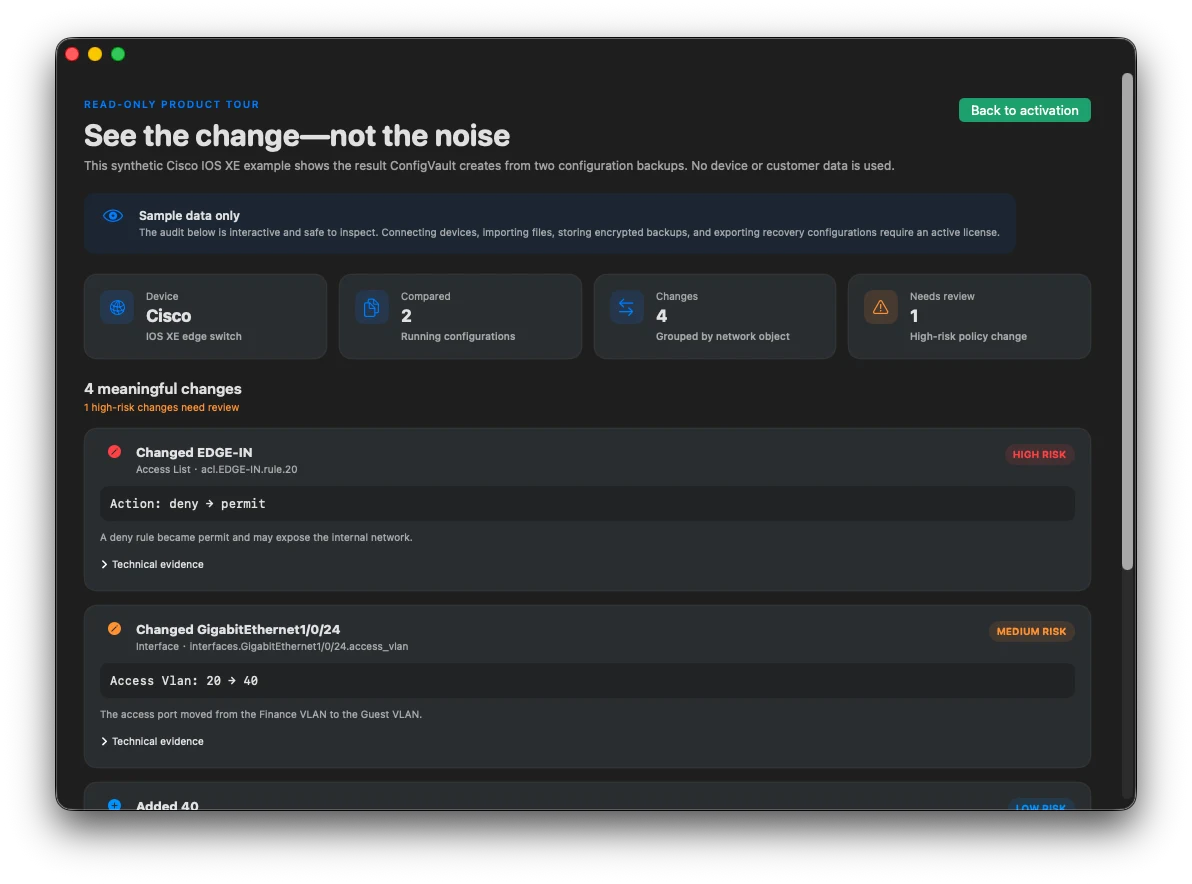This screenshot has height=884, width=1192.
Task: Click the Back to activation button
Action: click(1024, 110)
